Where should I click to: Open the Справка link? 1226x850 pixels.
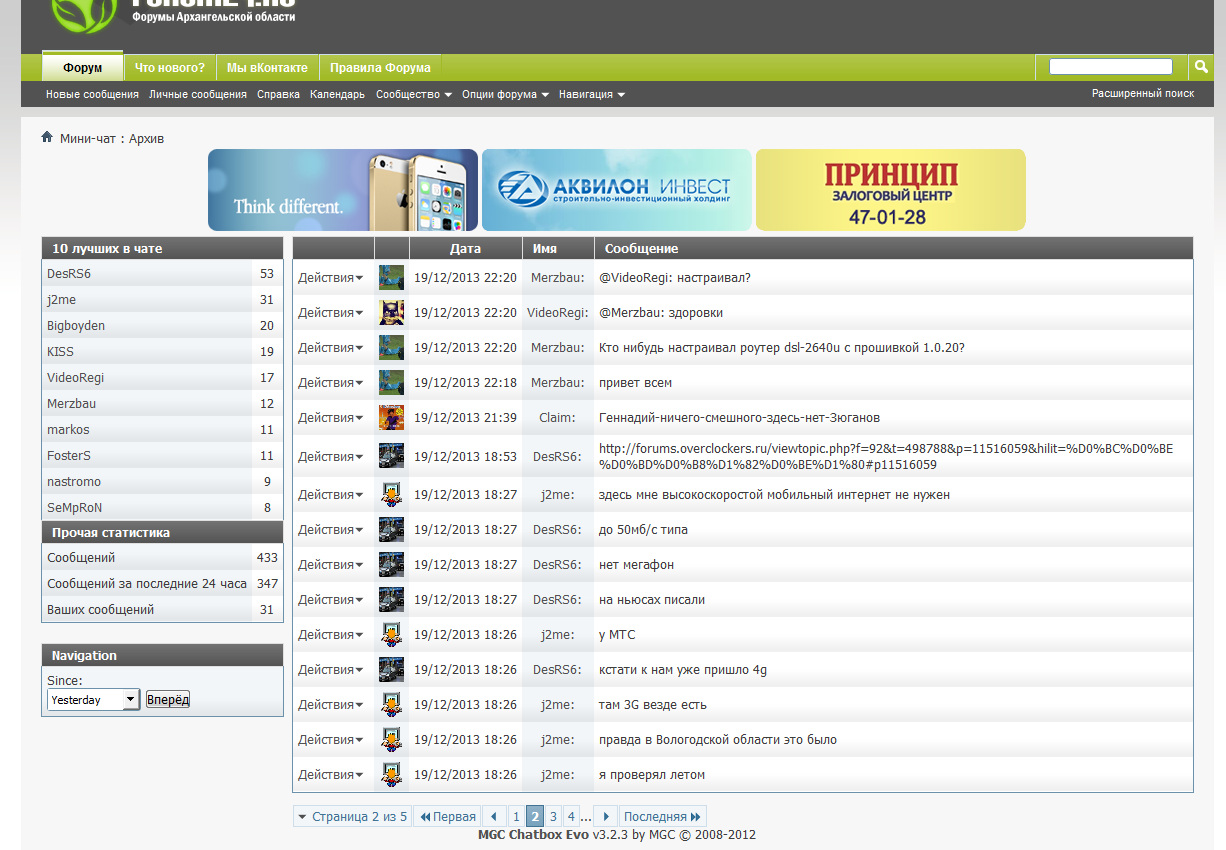[278, 94]
